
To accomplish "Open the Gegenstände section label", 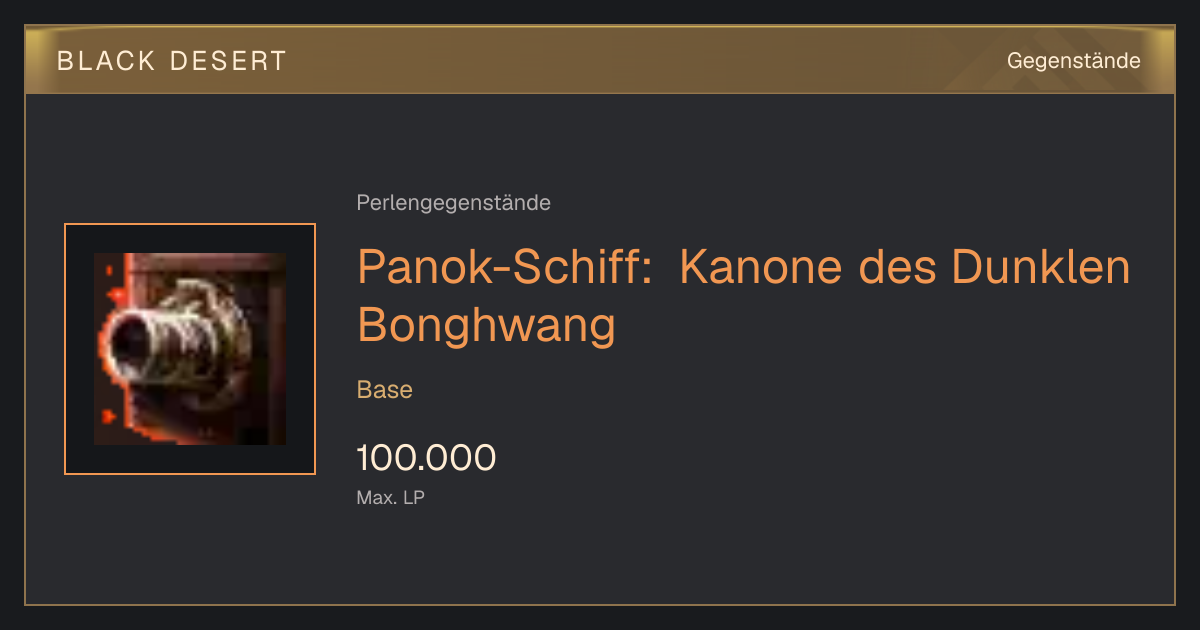I will (x=1074, y=61).
